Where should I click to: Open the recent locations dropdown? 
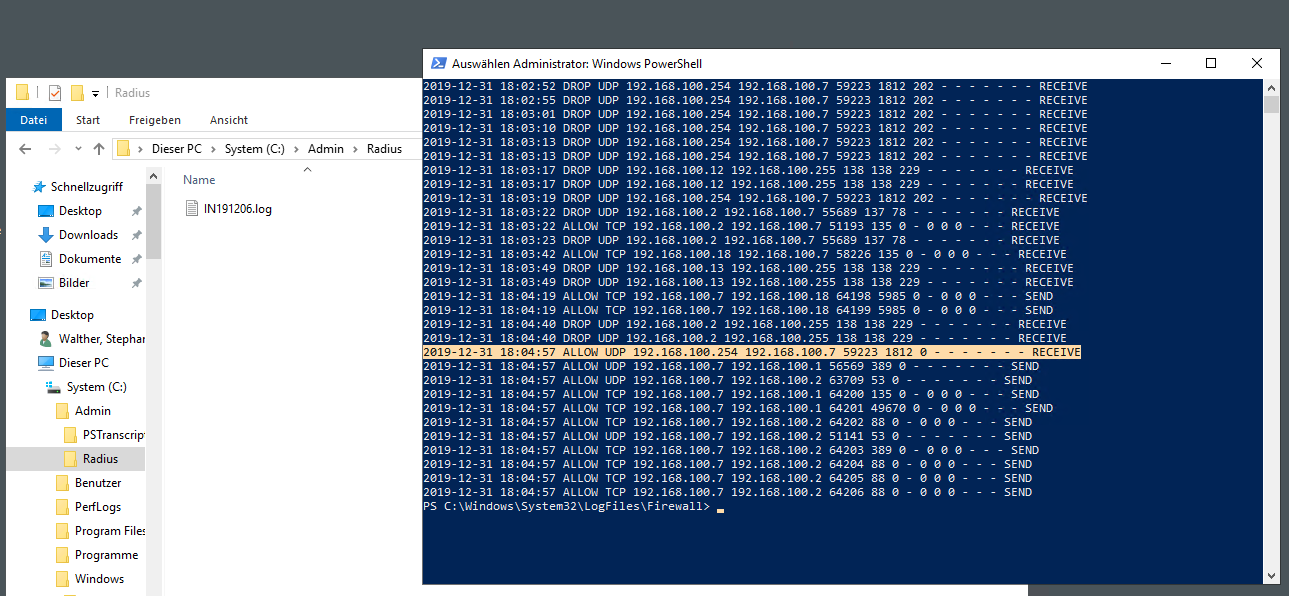click(x=78, y=150)
